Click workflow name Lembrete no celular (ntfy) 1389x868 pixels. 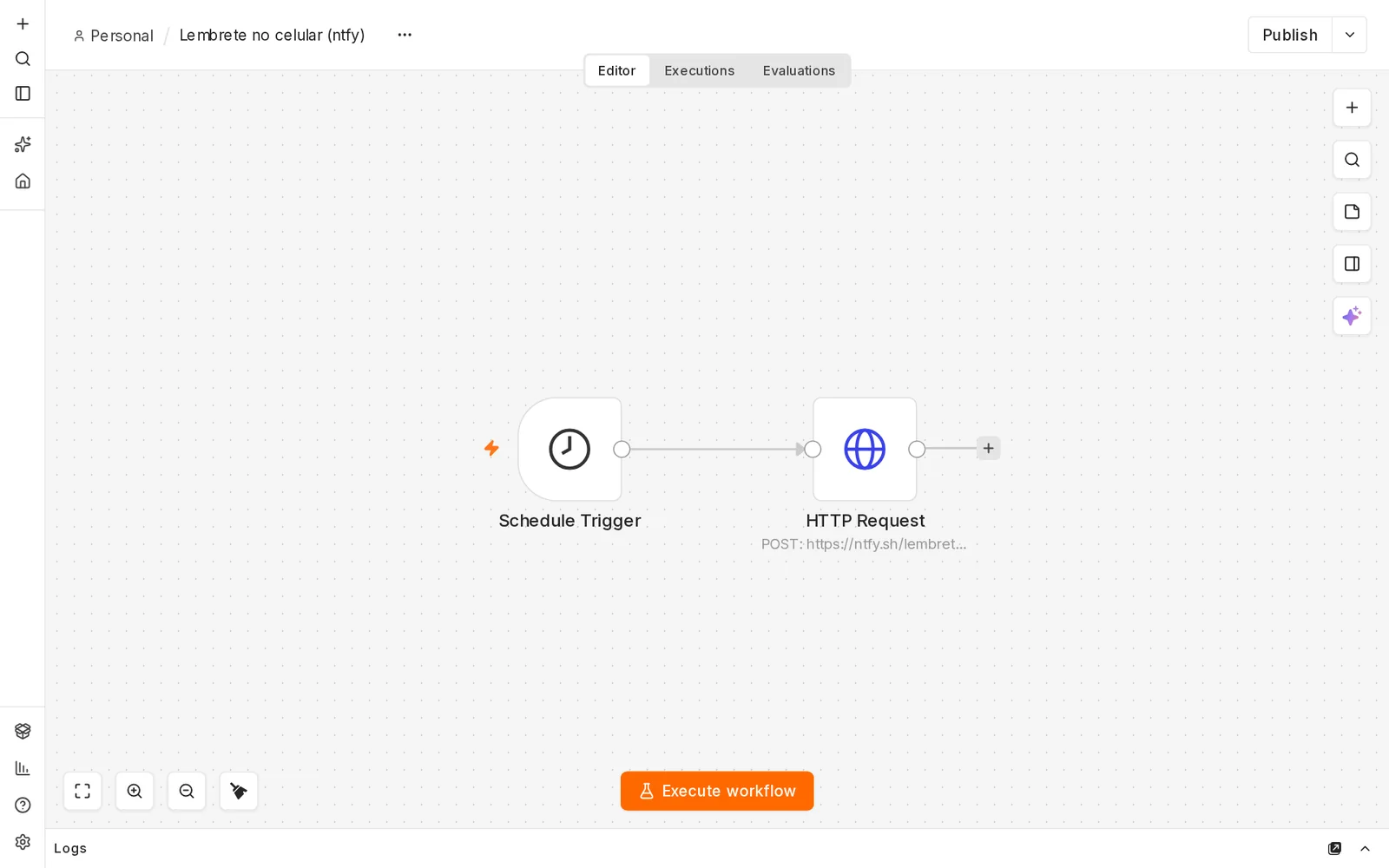coord(272,35)
